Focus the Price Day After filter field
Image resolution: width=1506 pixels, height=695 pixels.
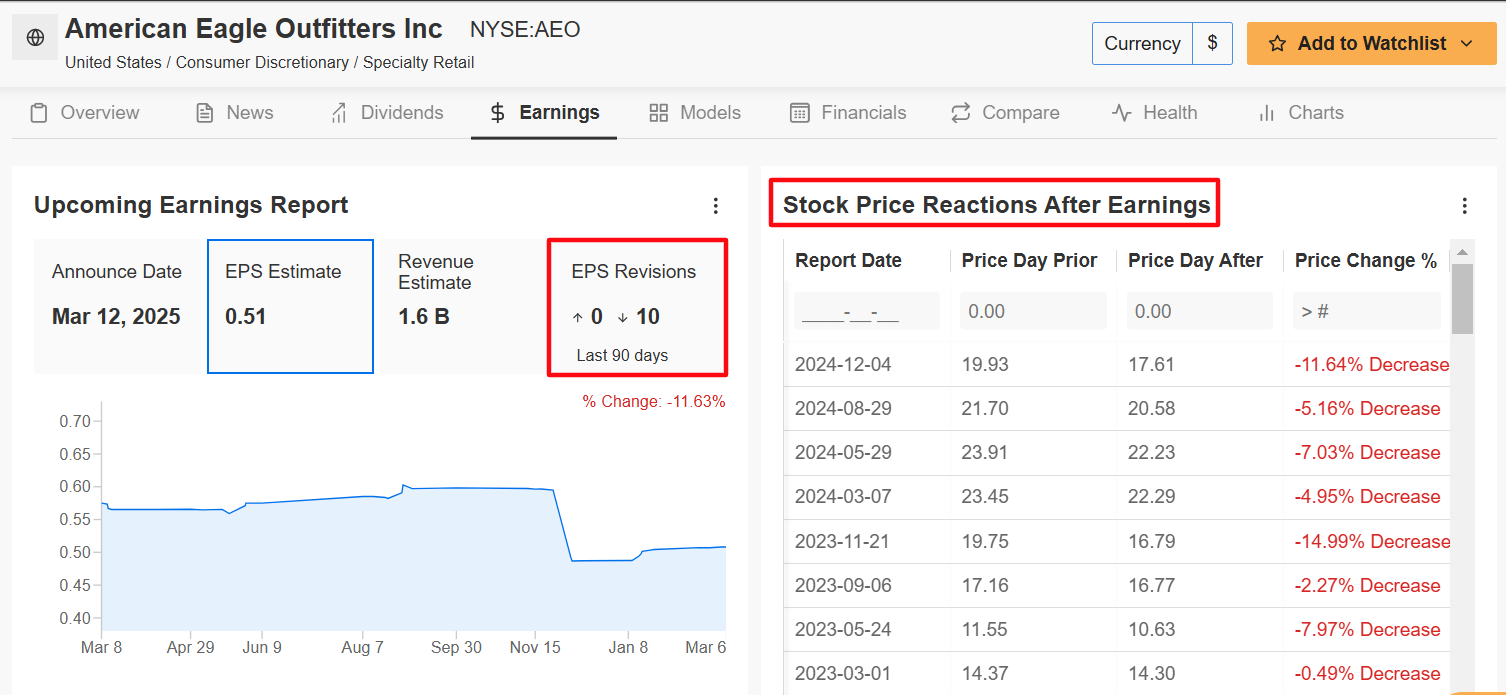pos(1200,311)
